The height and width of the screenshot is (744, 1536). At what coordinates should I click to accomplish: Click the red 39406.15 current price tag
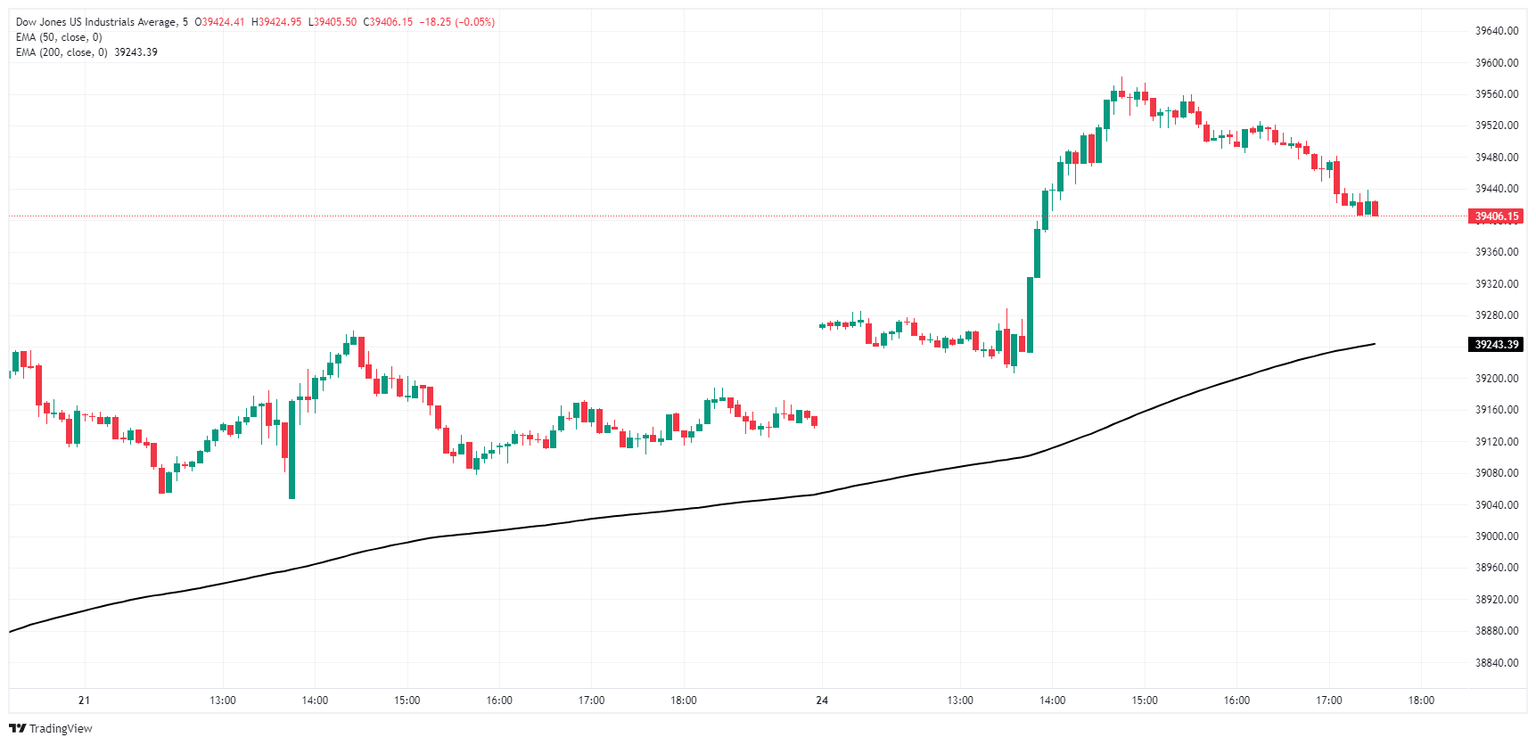[x=1495, y=216]
